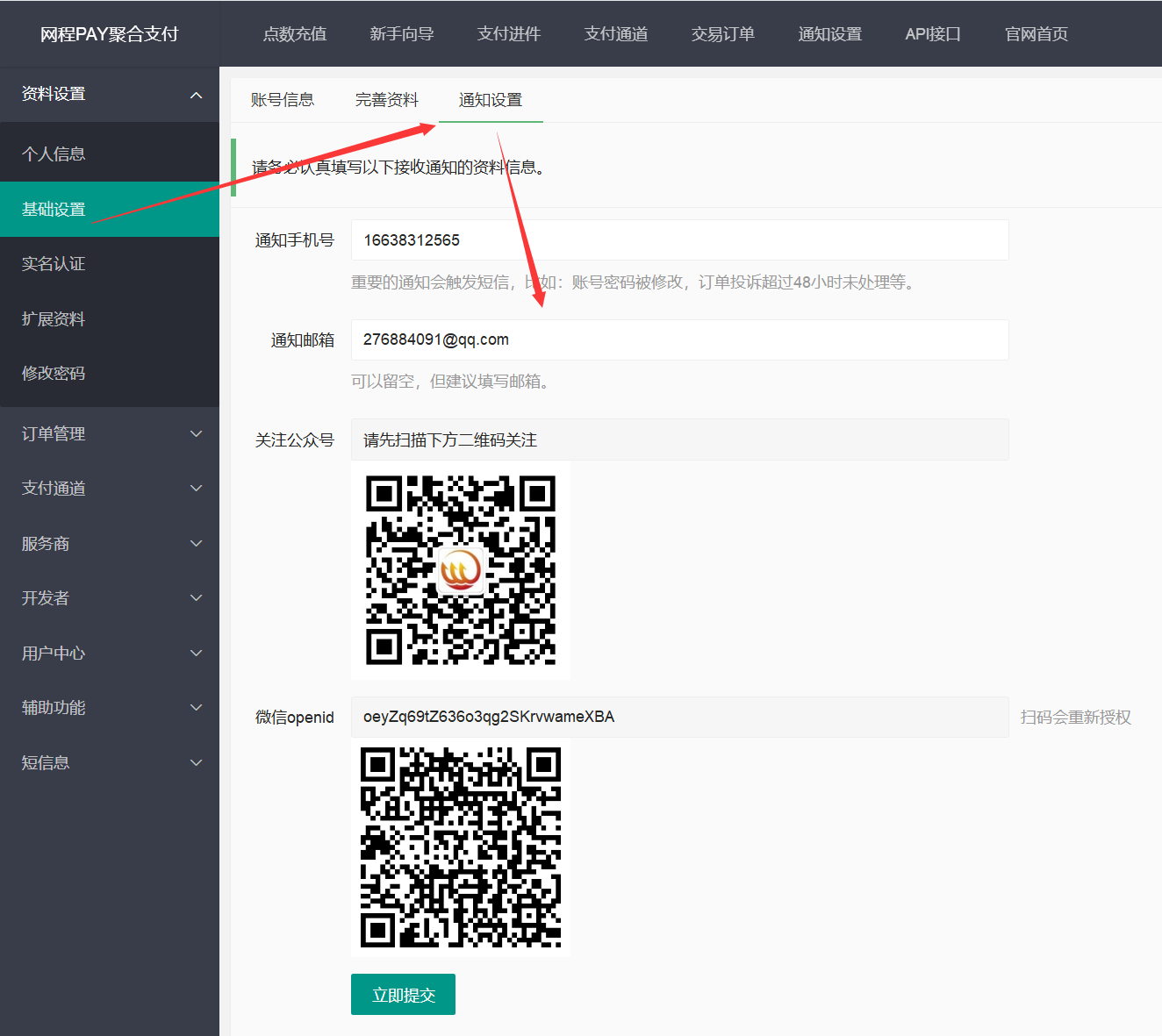1162x1036 pixels.
Task: Focus the 通知邮箱 email field
Action: click(679, 339)
